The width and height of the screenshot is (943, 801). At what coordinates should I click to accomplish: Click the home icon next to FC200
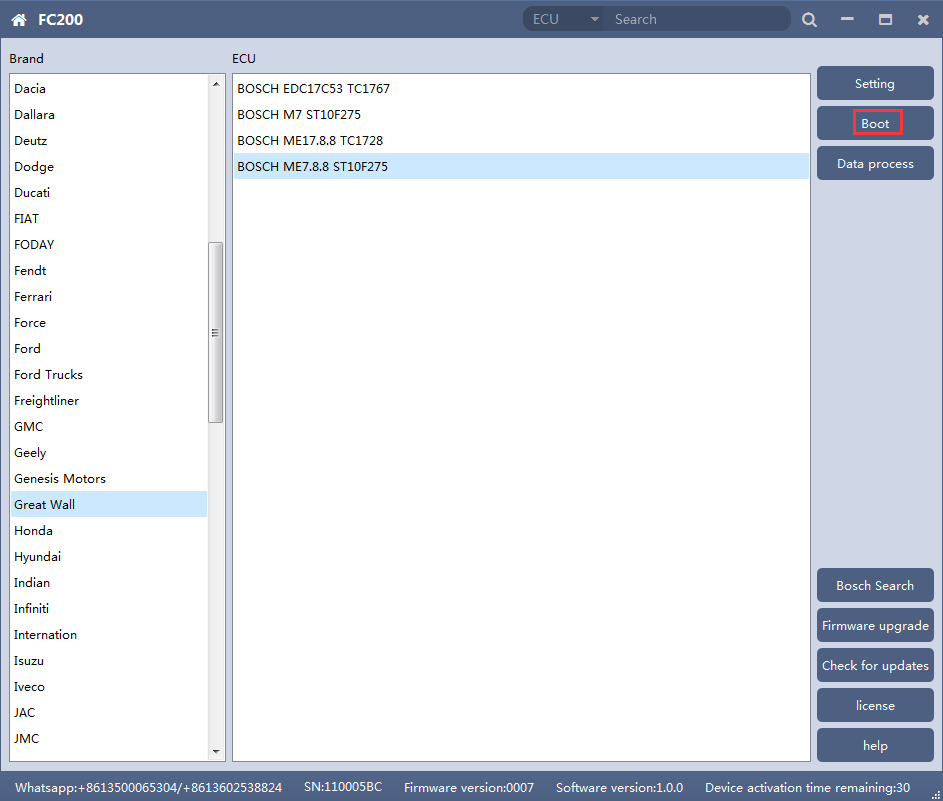[x=19, y=20]
